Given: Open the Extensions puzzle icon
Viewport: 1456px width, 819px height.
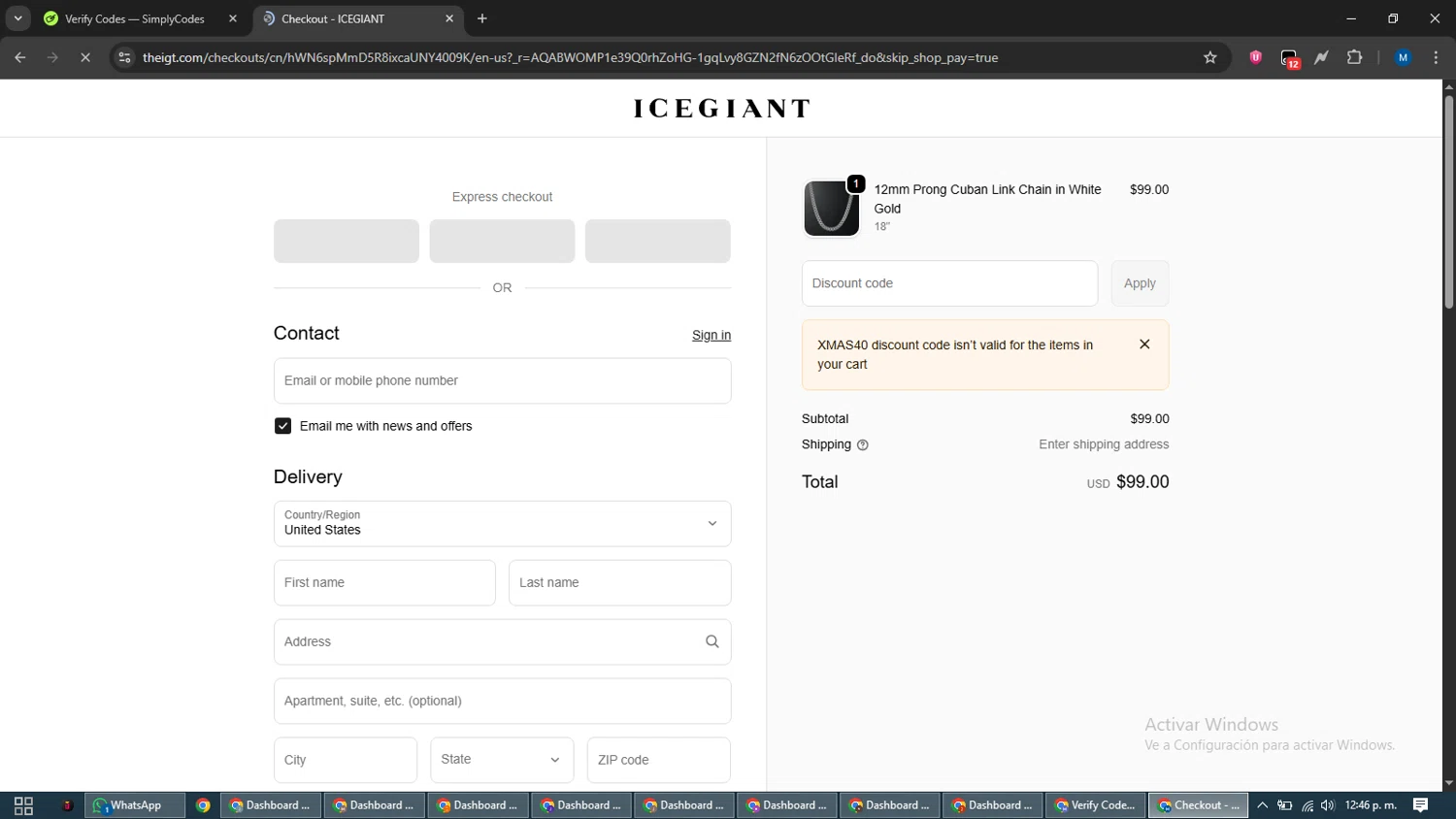Looking at the screenshot, I should tap(1355, 57).
